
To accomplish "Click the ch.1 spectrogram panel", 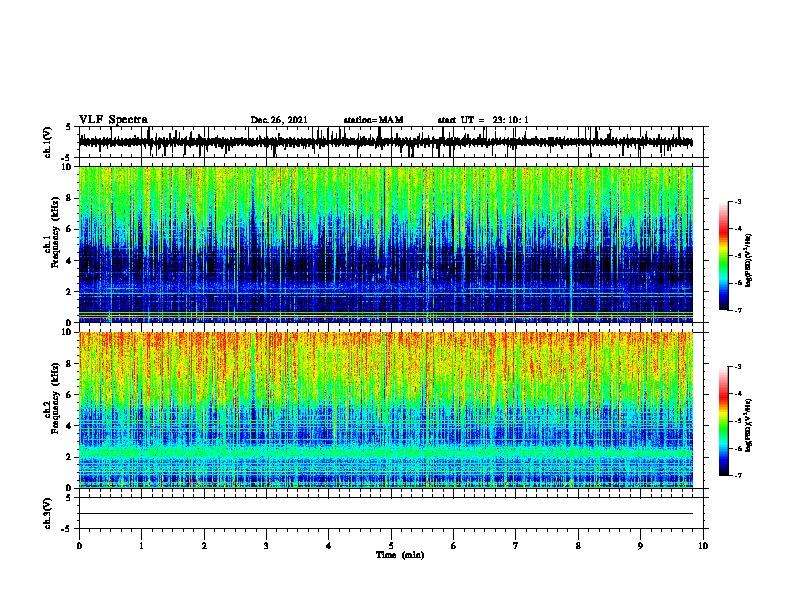I will [385, 244].
